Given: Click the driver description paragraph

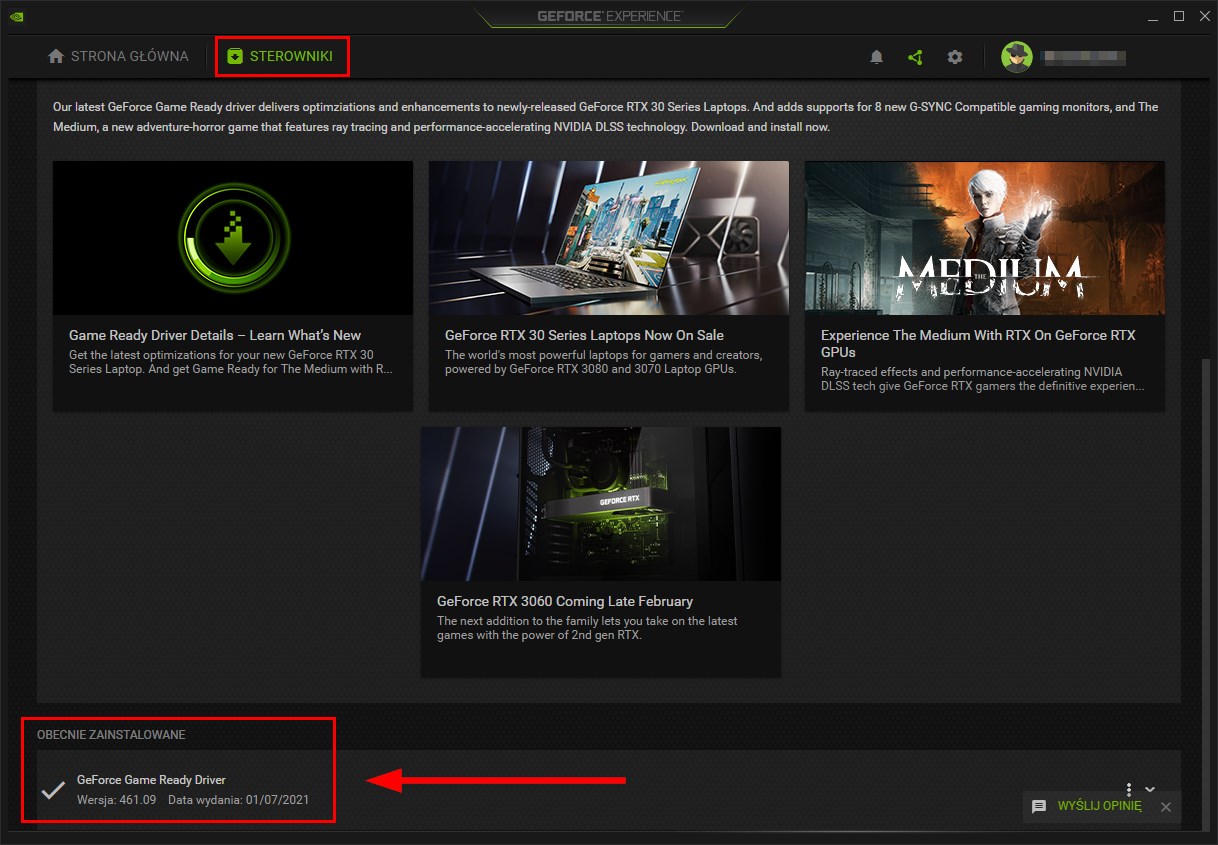Looking at the screenshot, I should click(605, 117).
